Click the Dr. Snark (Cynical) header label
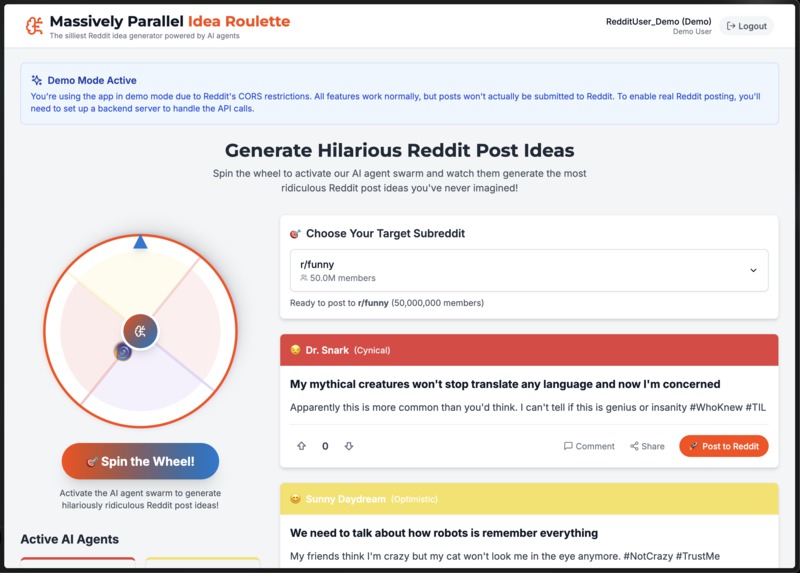This screenshot has width=800, height=573. [x=348, y=350]
